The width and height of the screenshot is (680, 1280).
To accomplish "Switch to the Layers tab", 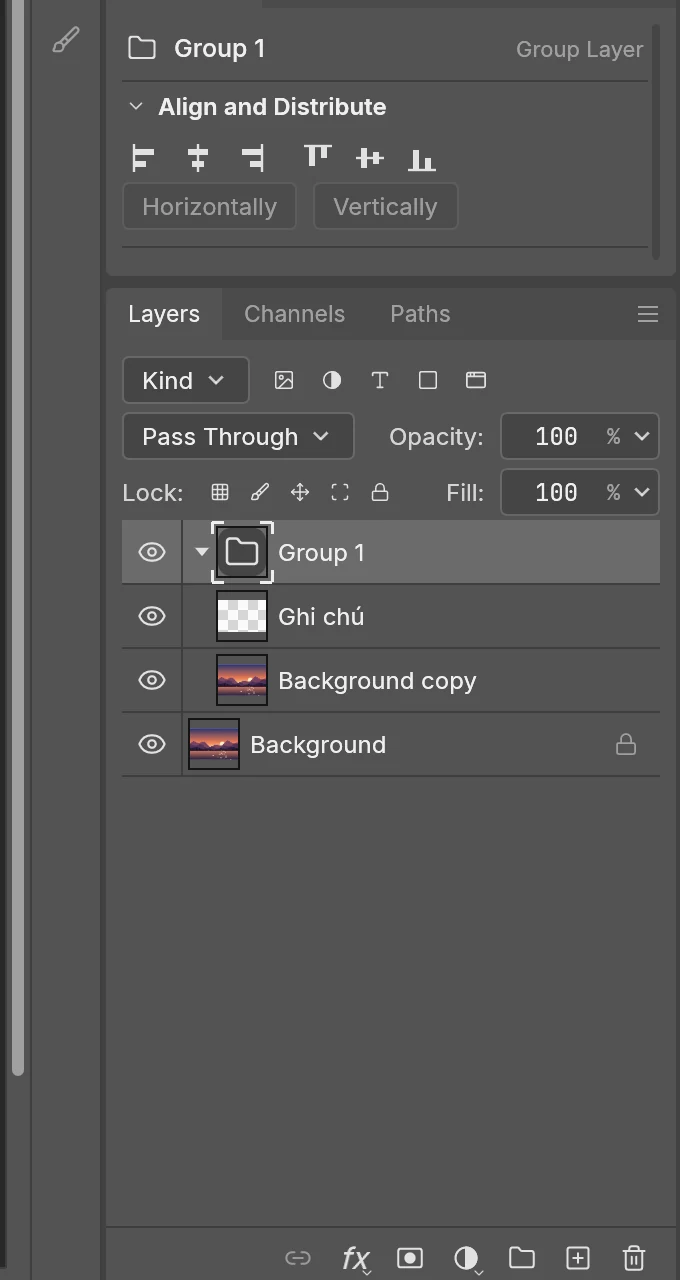I will point(164,314).
